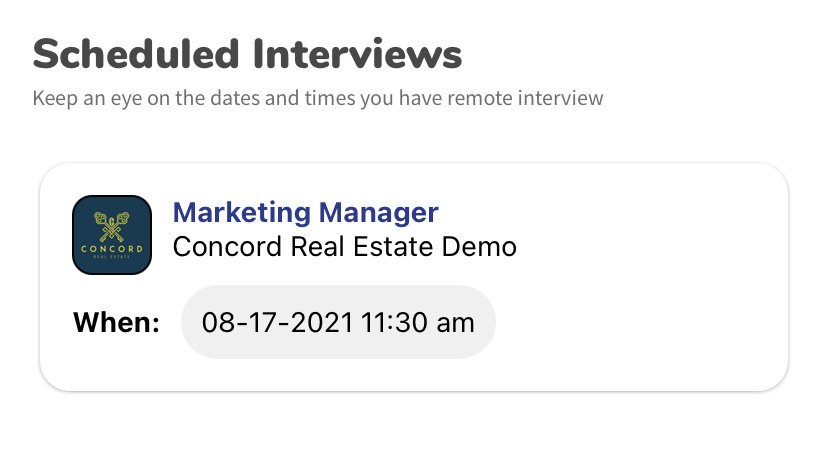Click the CONCORD text inside the logo
Screen dimensions: 828x469
point(112,247)
